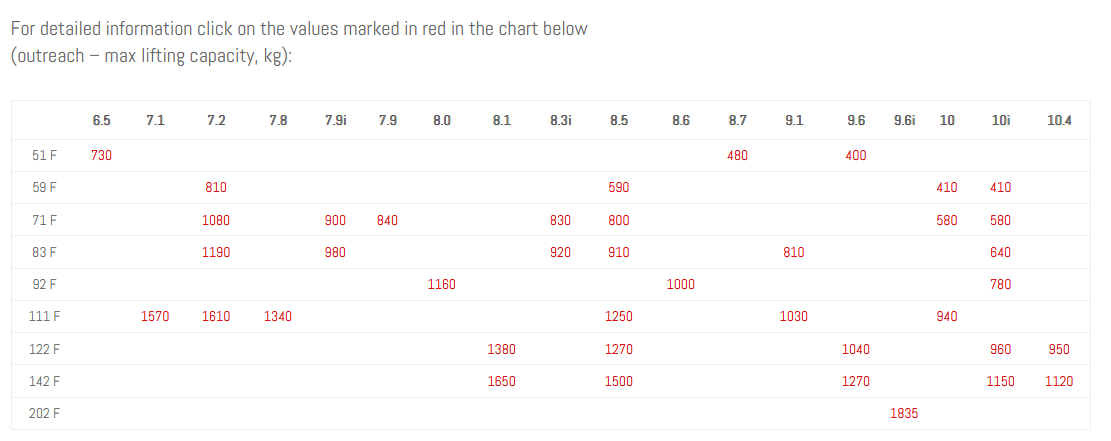Select the 1120 value under outreach 10.4

(1059, 381)
